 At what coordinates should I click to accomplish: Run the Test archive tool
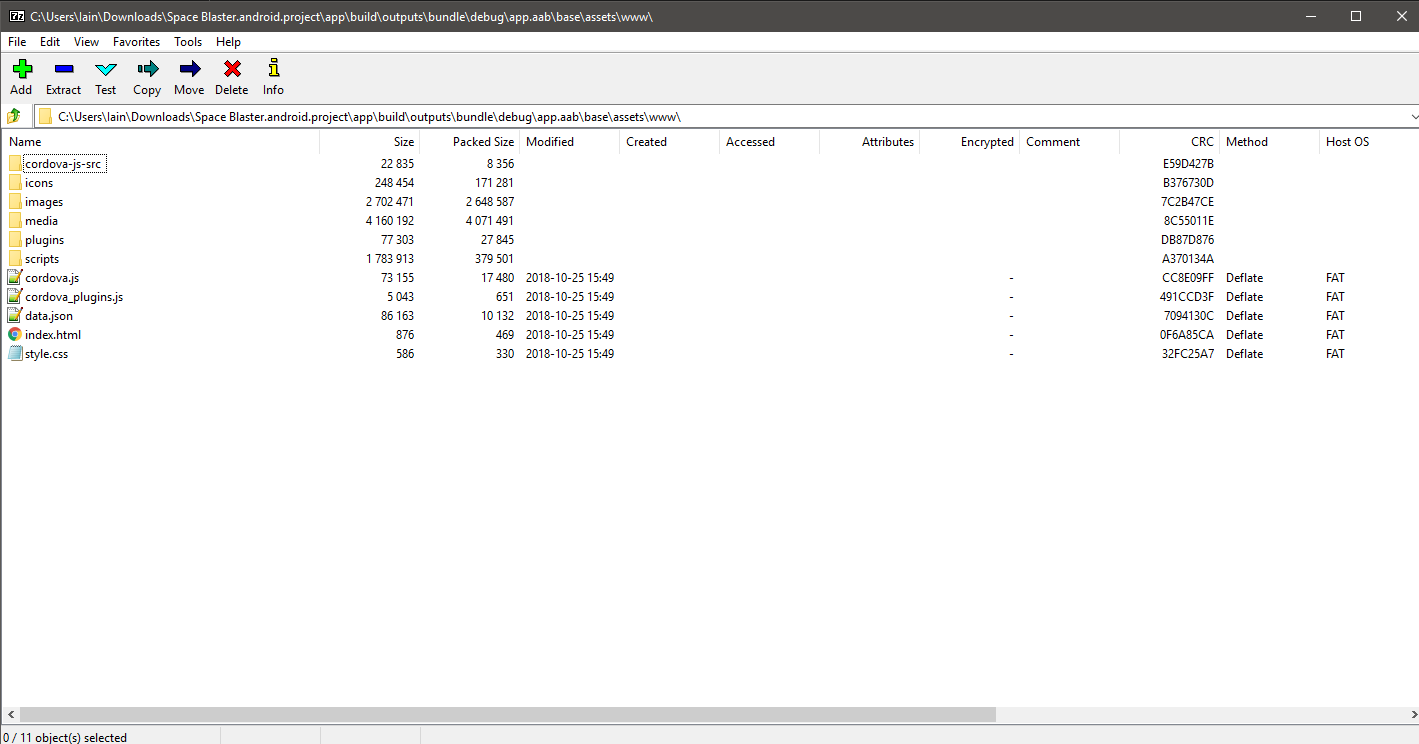(x=105, y=69)
